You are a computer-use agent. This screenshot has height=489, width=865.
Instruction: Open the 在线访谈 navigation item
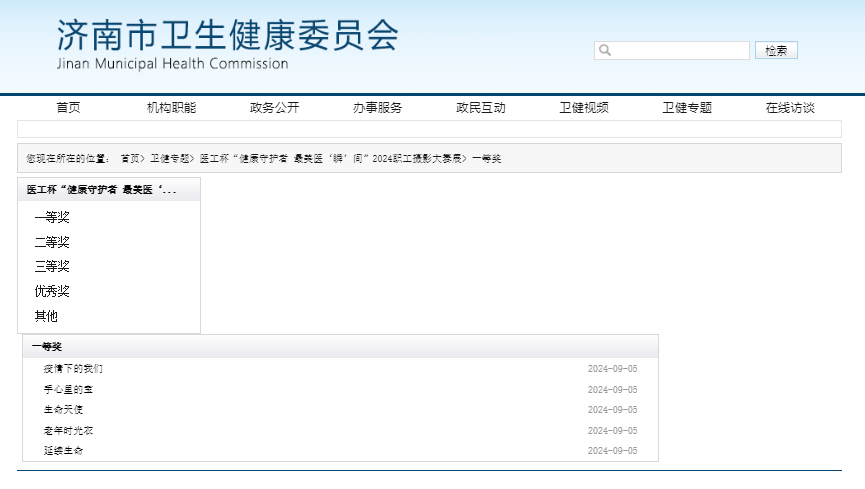790,108
